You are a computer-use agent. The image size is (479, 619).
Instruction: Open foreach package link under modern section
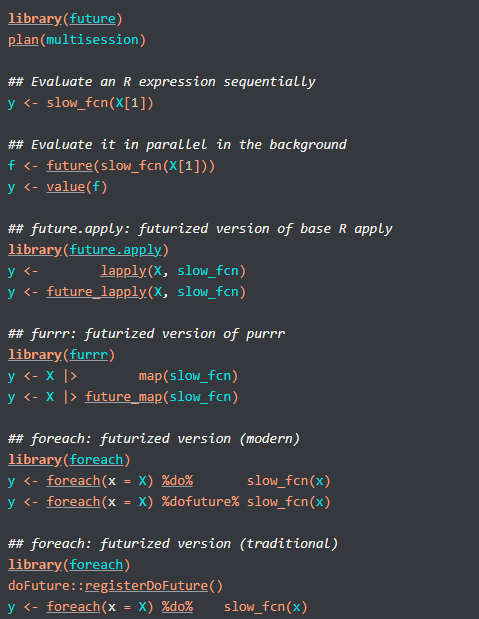pyautogui.click(x=97, y=460)
